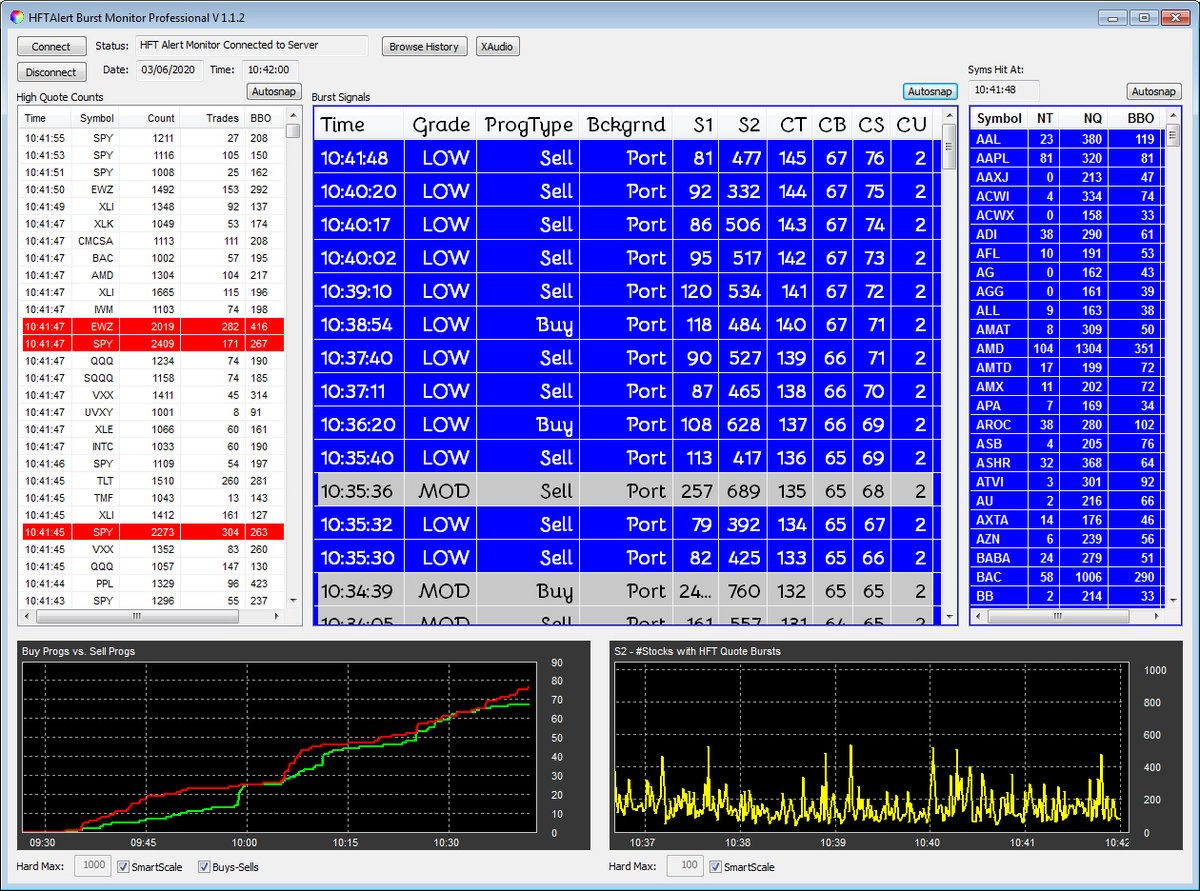Viewport: 1200px width, 891px height.
Task: Minimize the HFTAlert window
Action: coord(1113,17)
